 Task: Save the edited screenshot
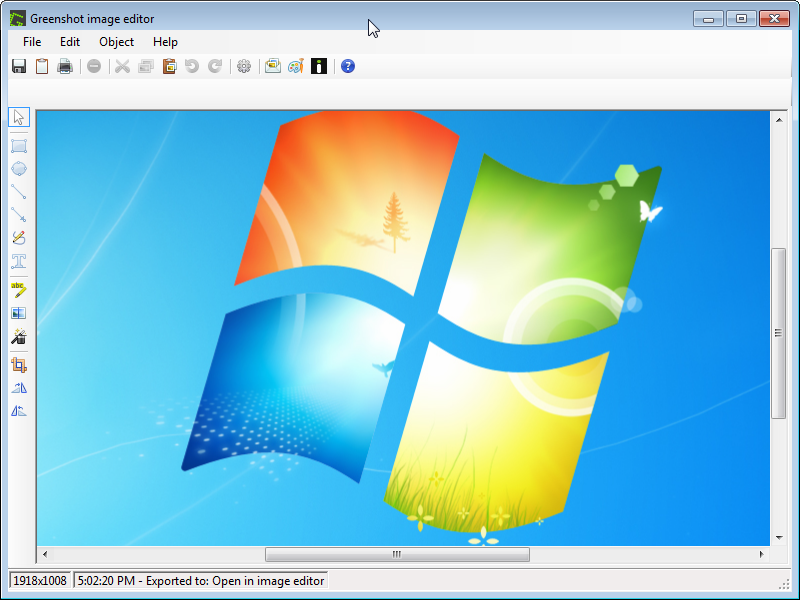pyautogui.click(x=18, y=66)
